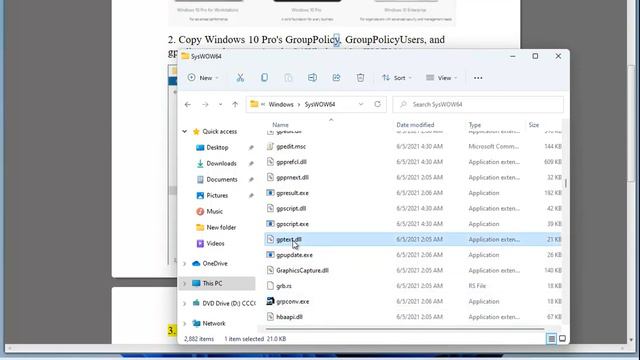Click the file list horizontal scrollbar

tap(404, 328)
